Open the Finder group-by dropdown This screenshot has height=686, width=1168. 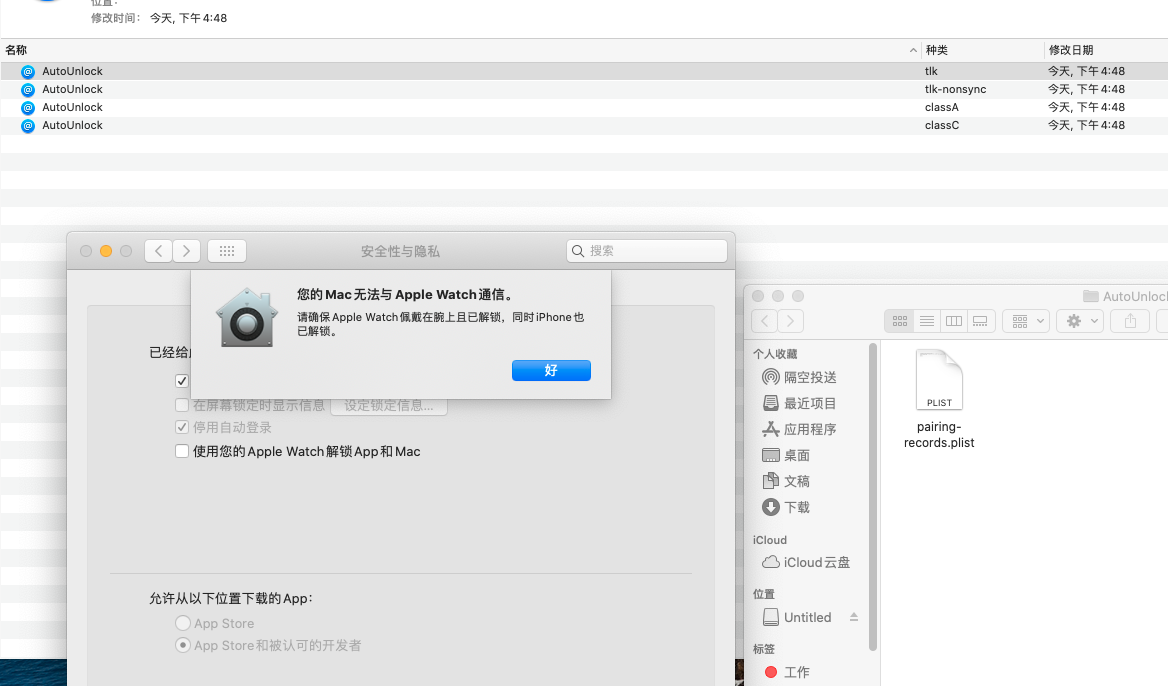coord(1026,321)
